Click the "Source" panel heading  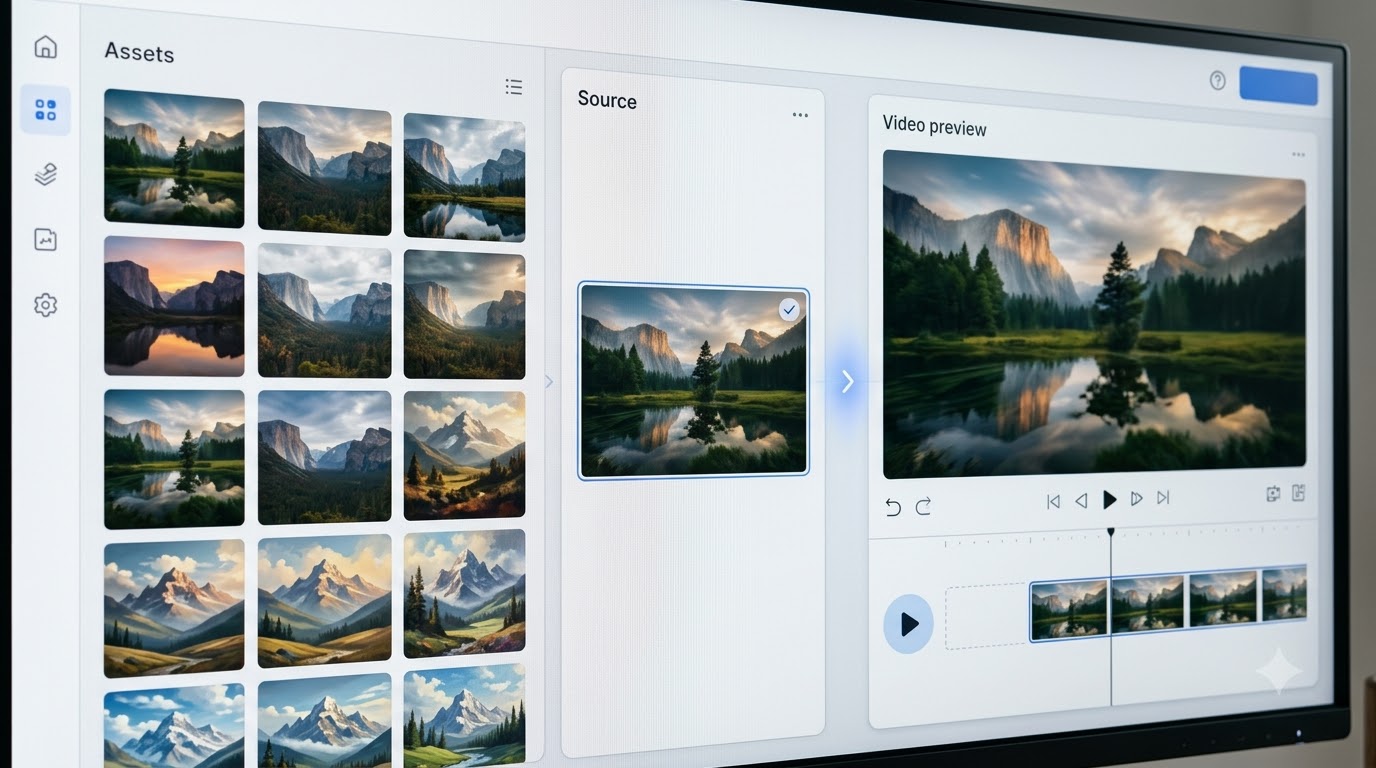pyautogui.click(x=607, y=100)
